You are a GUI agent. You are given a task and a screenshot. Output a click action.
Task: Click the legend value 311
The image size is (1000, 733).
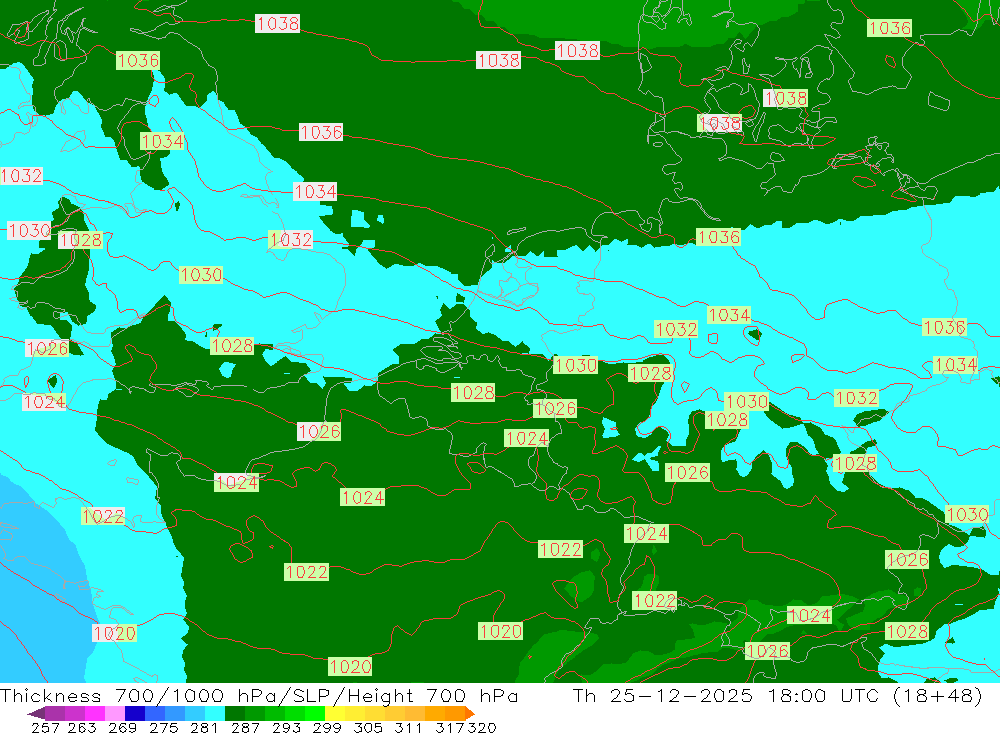pos(408,727)
